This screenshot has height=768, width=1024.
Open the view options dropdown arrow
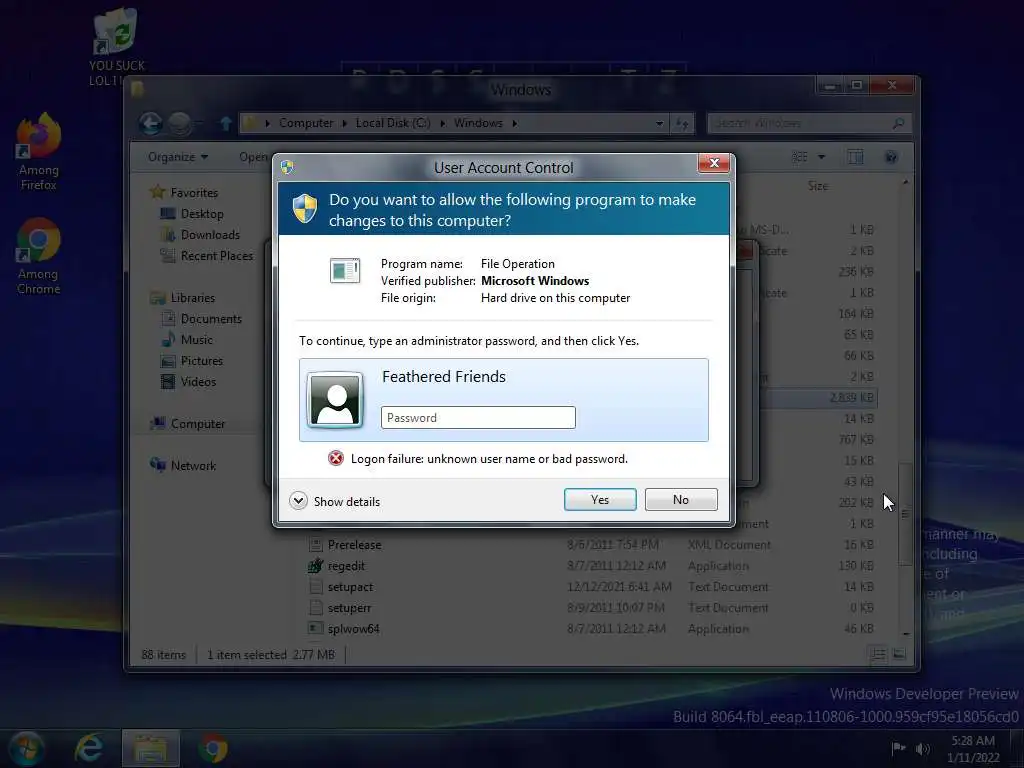822,157
